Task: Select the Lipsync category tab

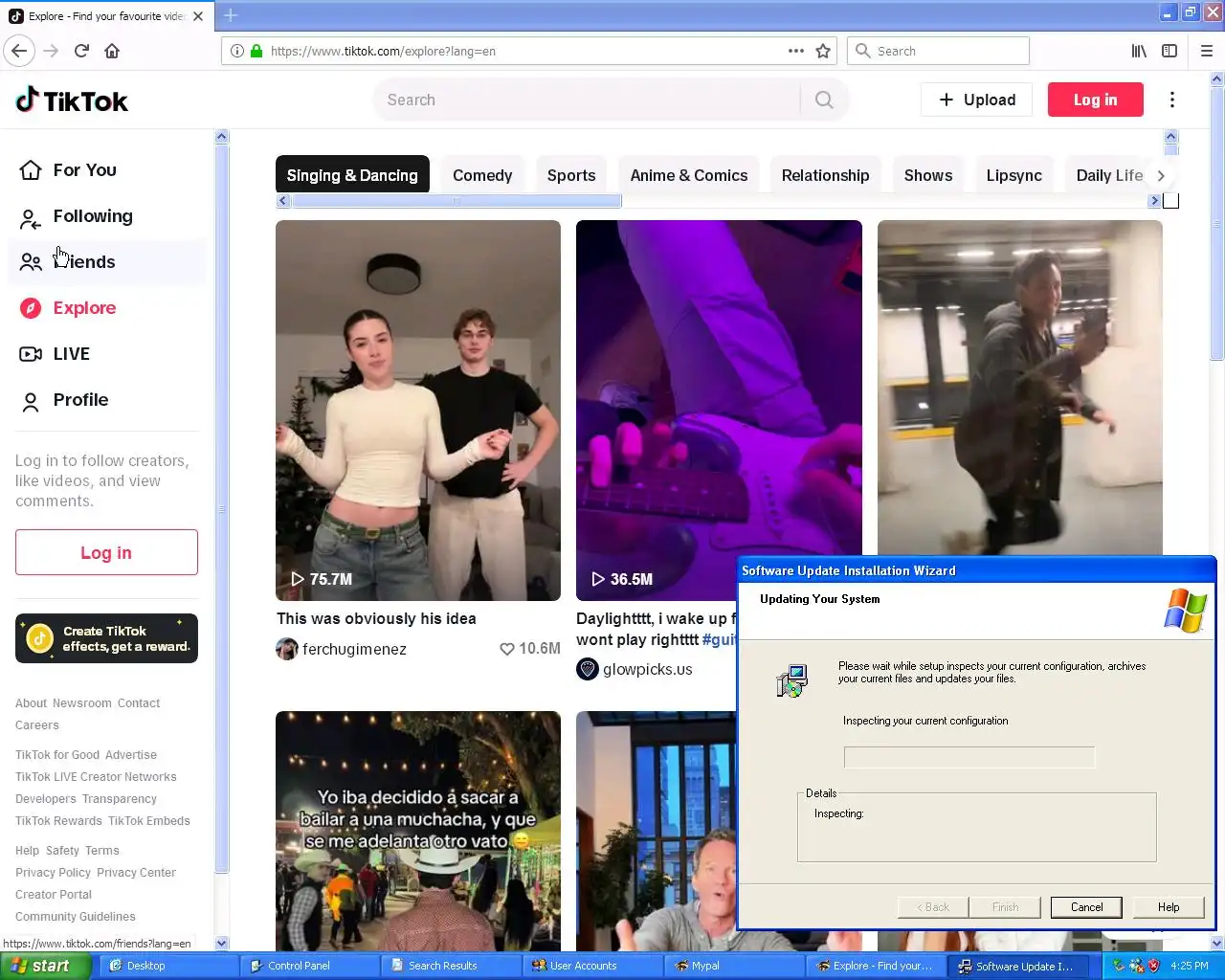Action: click(1013, 175)
